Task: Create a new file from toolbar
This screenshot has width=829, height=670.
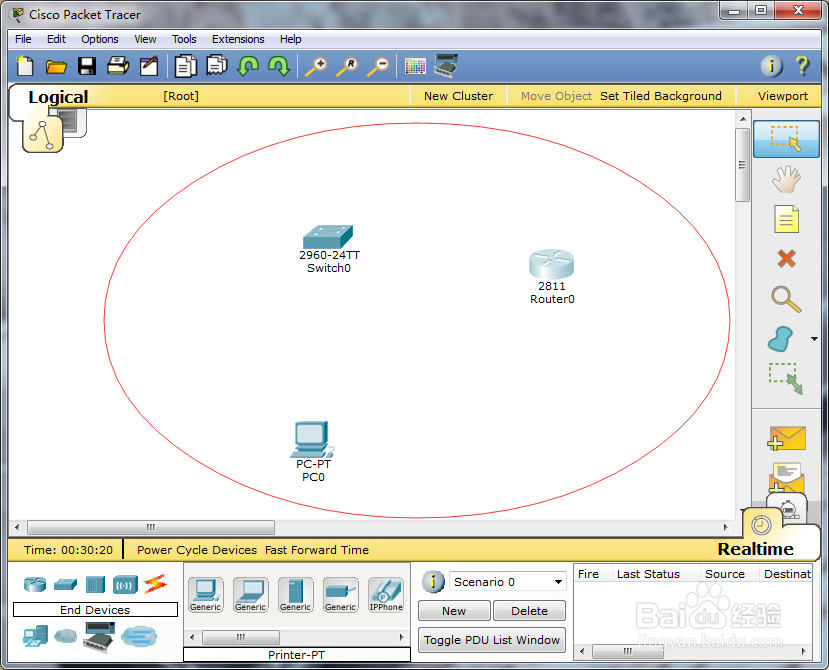Action: tap(25, 66)
